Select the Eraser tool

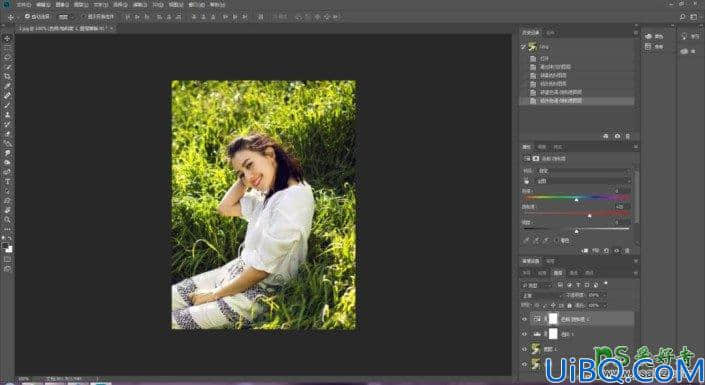(x=7, y=134)
